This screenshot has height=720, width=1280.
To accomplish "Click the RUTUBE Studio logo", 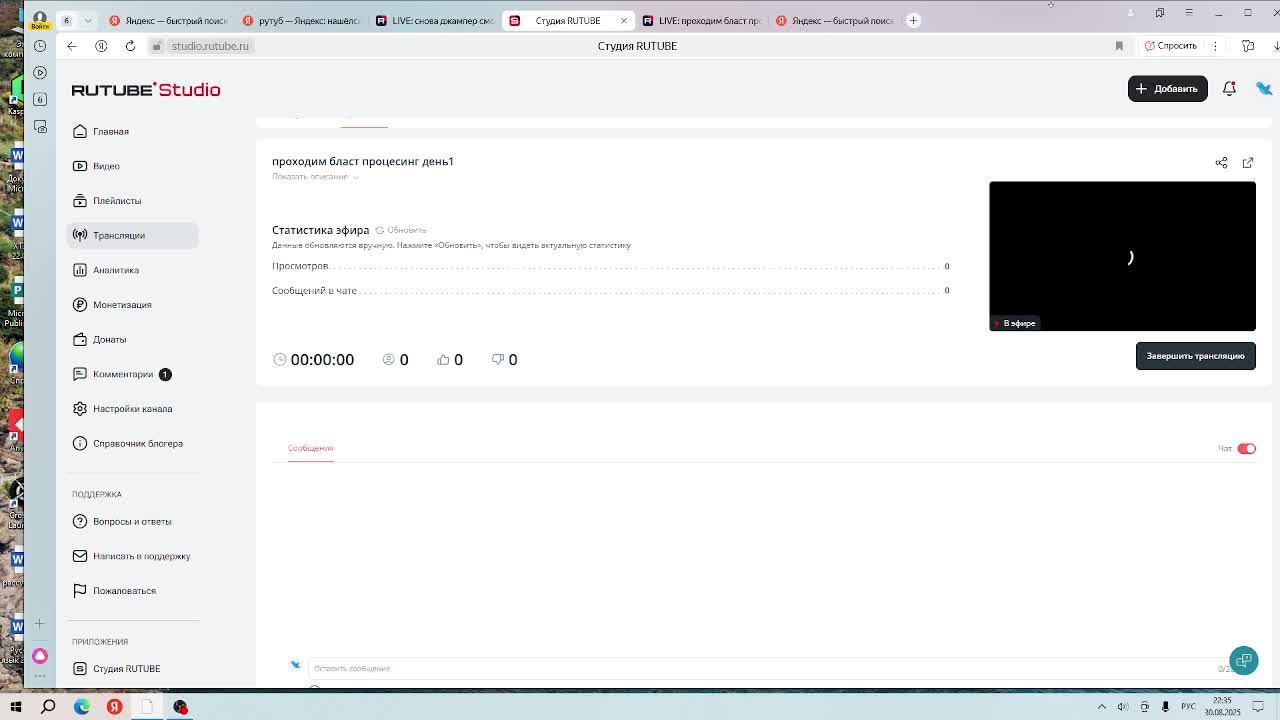I will click(x=146, y=89).
